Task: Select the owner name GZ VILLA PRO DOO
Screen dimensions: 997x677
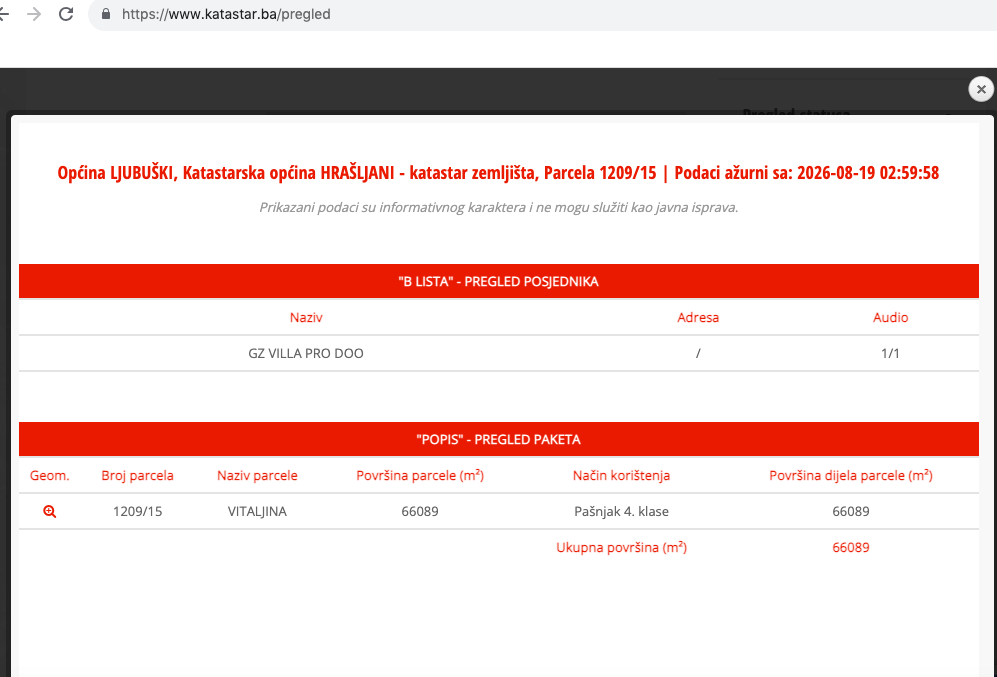Action: click(x=306, y=353)
